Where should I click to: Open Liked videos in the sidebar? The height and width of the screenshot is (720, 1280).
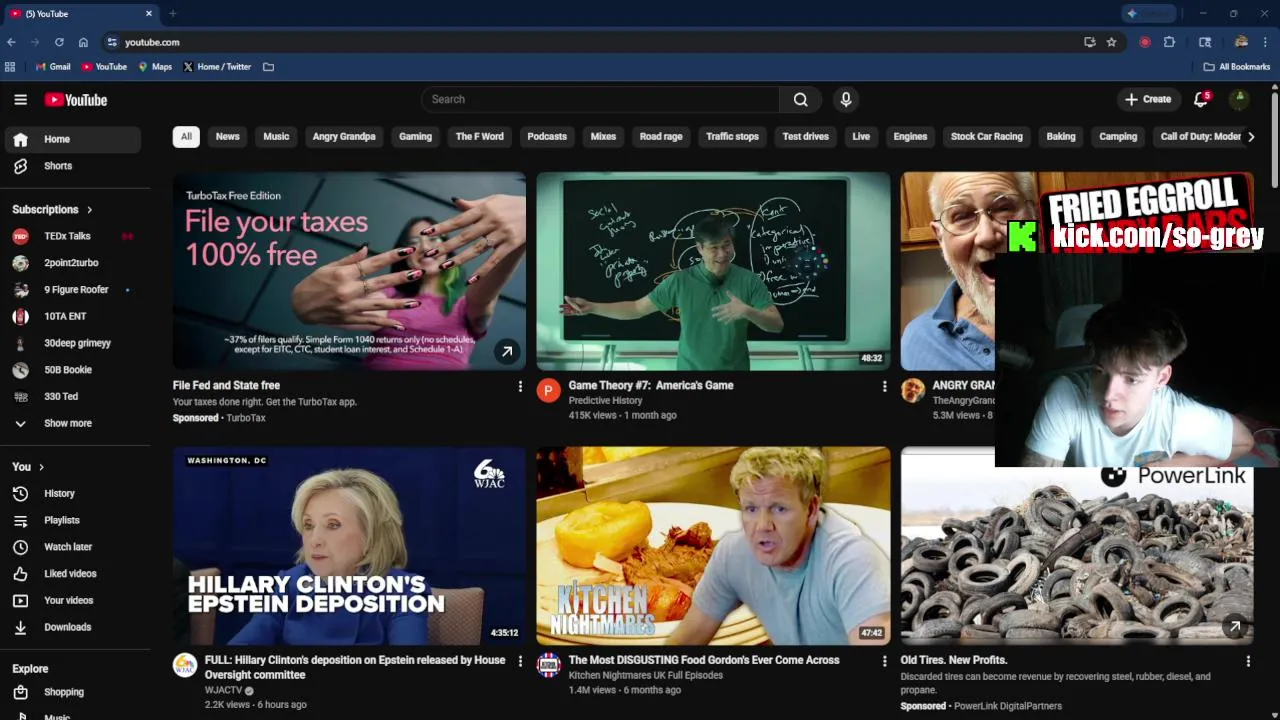point(73,574)
